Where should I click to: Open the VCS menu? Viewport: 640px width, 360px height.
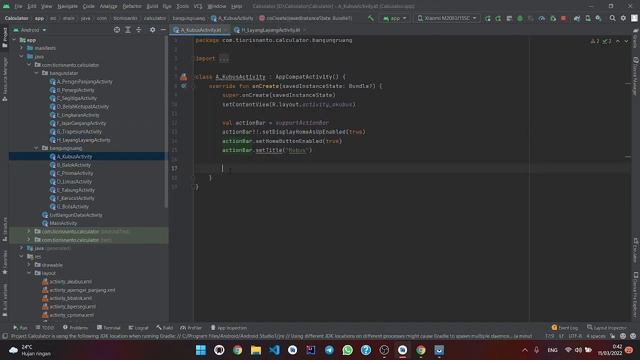point(198,6)
